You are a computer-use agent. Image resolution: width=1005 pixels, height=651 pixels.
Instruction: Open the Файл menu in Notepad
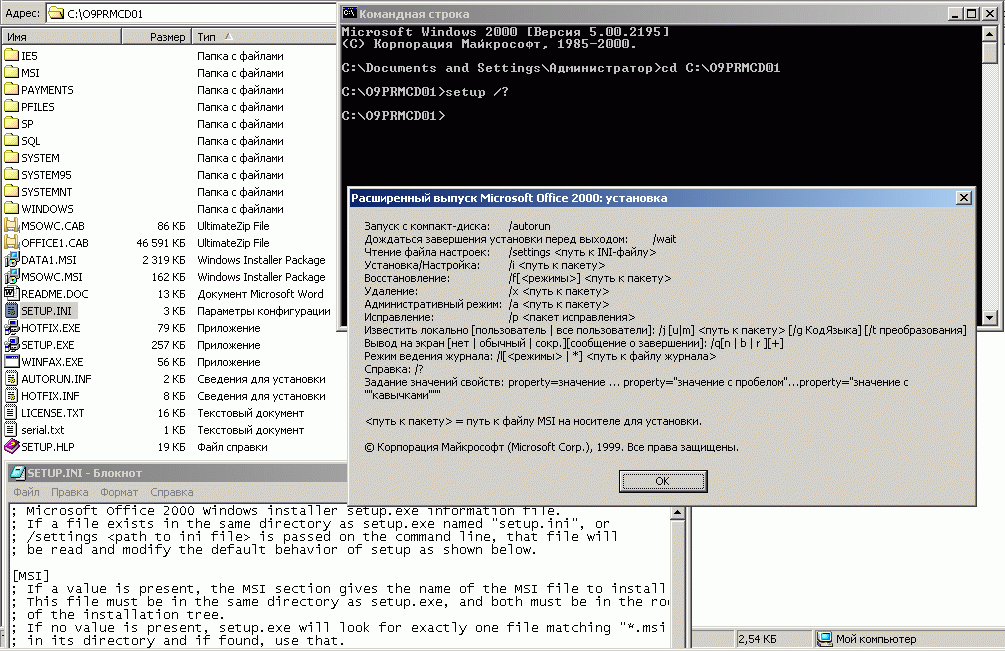pyautogui.click(x=26, y=492)
